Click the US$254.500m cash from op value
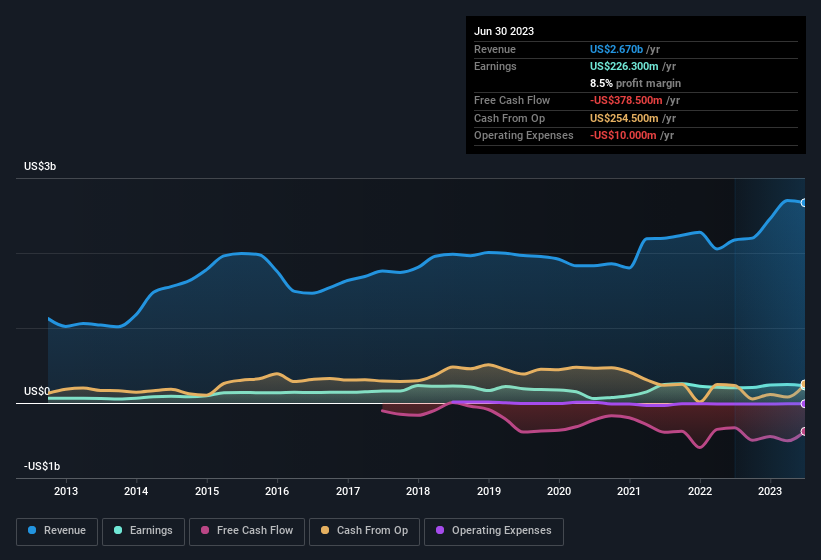821x560 pixels. (624, 118)
